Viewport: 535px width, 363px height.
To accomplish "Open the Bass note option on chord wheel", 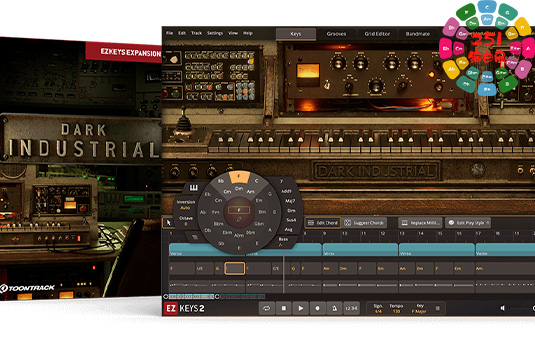I will pos(283,242).
